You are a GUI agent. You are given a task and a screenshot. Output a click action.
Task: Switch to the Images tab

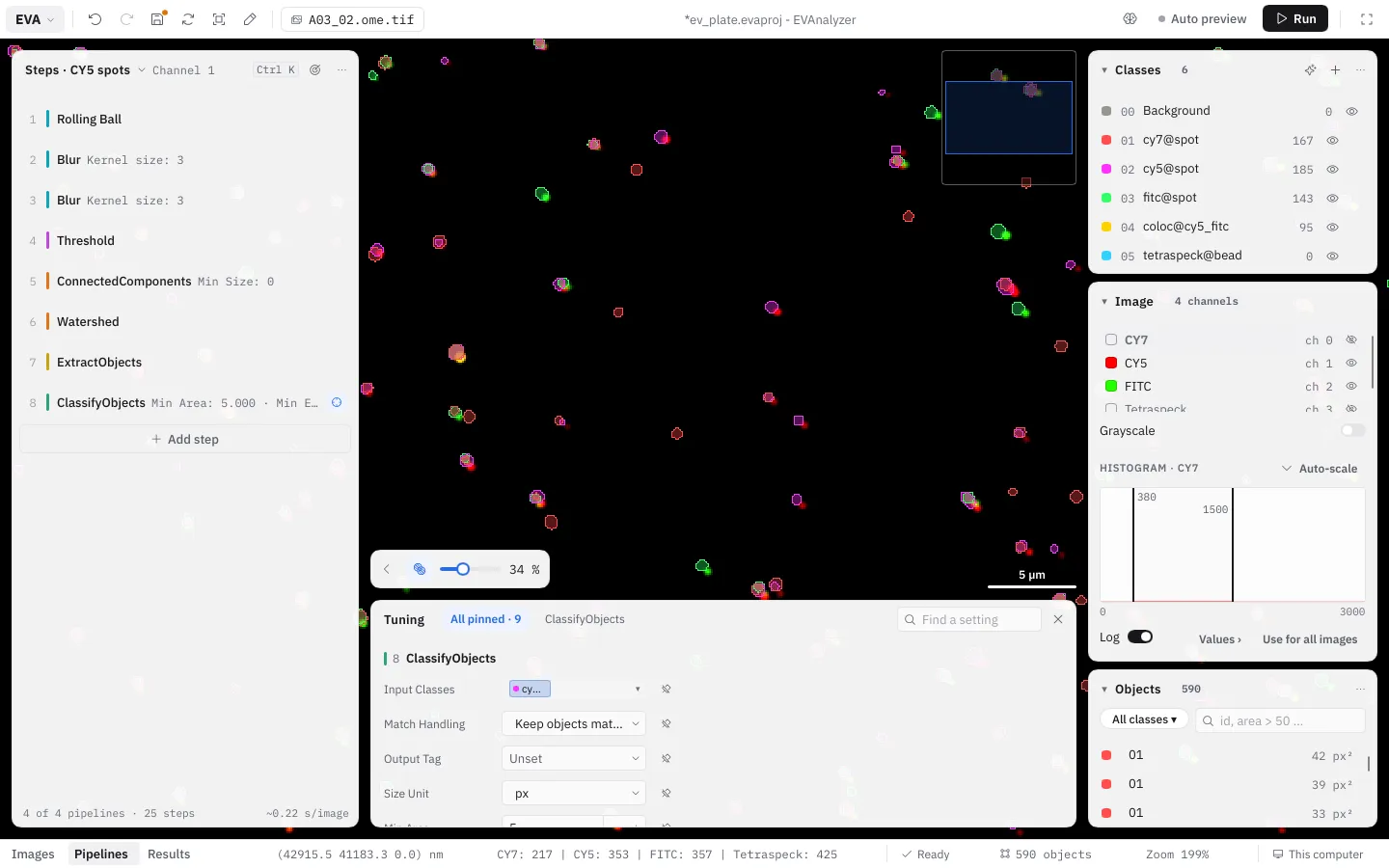coord(33,854)
